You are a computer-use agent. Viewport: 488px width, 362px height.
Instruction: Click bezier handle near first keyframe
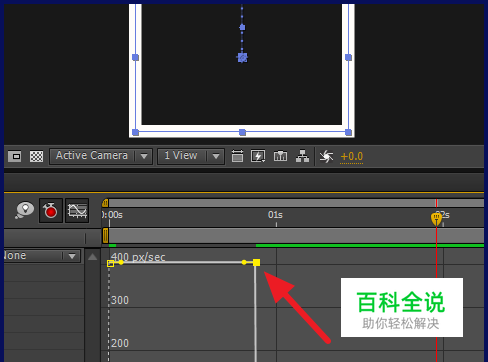pyautogui.click(x=121, y=263)
